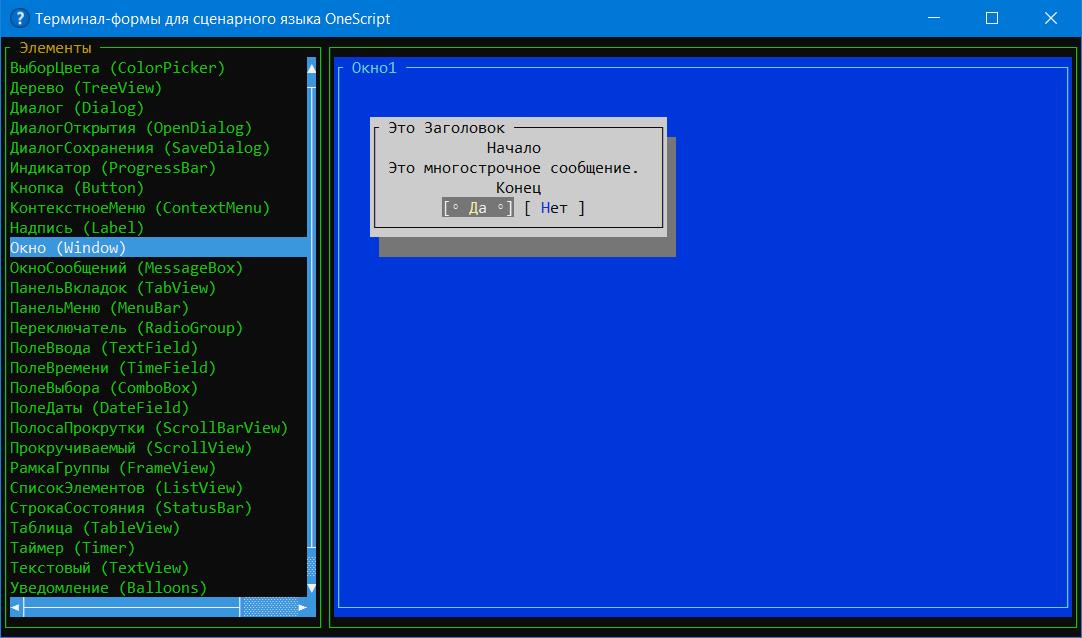Select the highlighted Окно (Window) item
Viewport: 1082px width, 638px height.
(68, 248)
